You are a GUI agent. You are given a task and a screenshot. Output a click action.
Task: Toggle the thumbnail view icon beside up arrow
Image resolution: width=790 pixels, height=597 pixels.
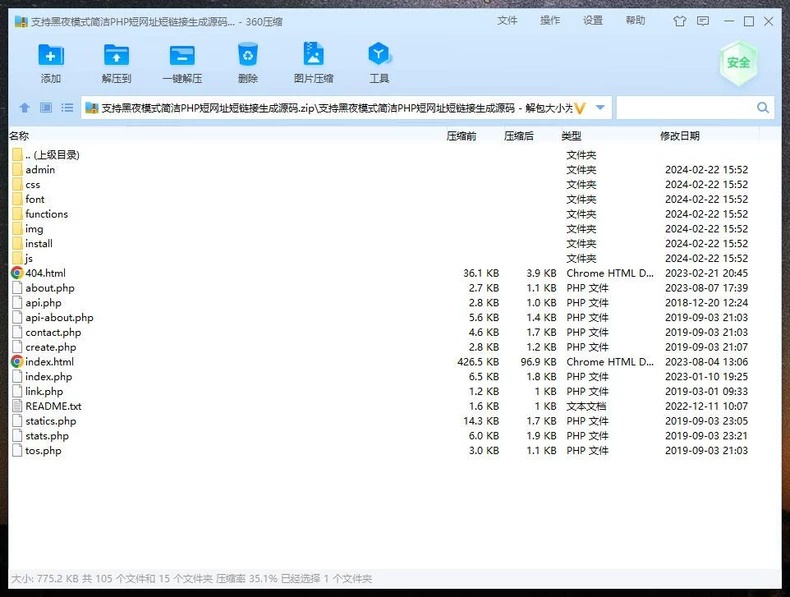[x=46, y=108]
